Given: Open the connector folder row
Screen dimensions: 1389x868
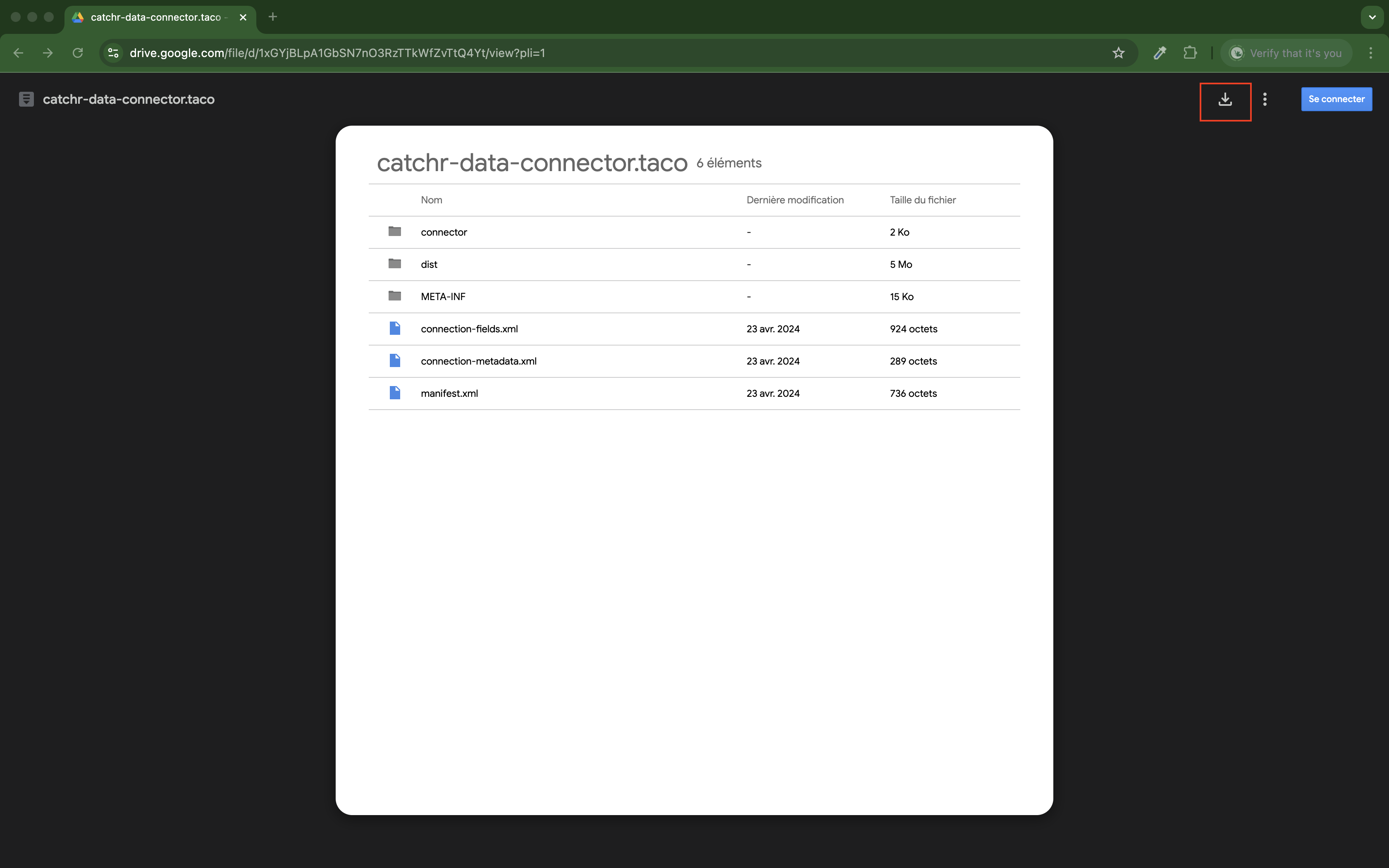Looking at the screenshot, I should coord(694,232).
